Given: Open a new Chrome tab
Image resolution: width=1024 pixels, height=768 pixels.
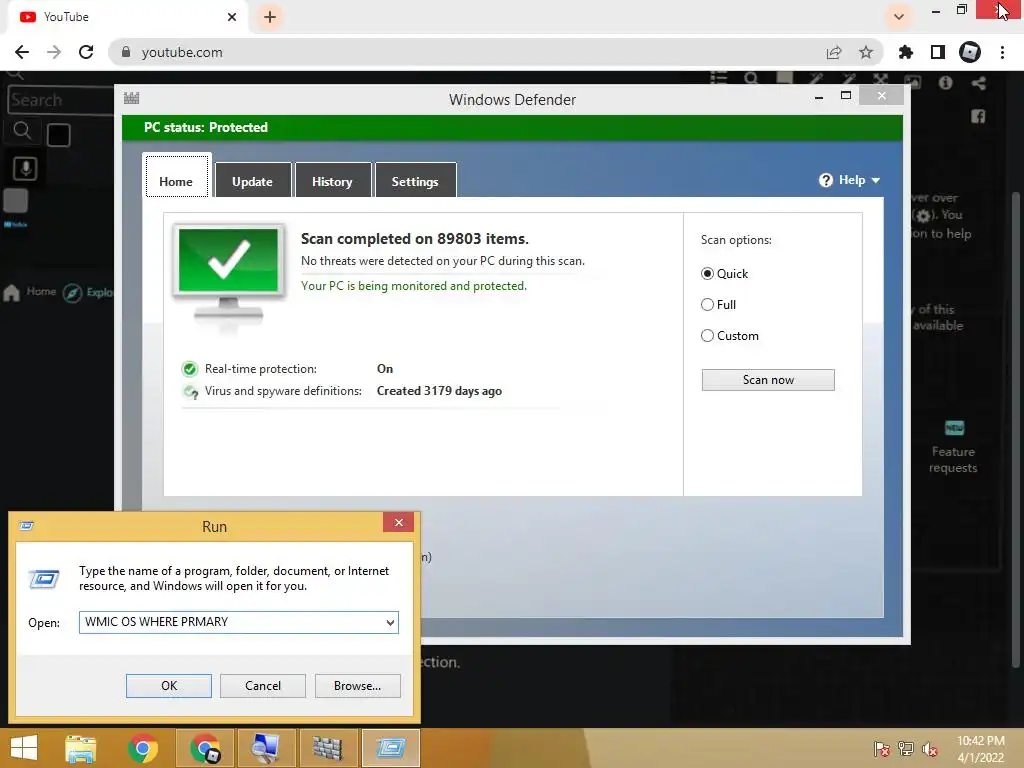Looking at the screenshot, I should 270,17.
